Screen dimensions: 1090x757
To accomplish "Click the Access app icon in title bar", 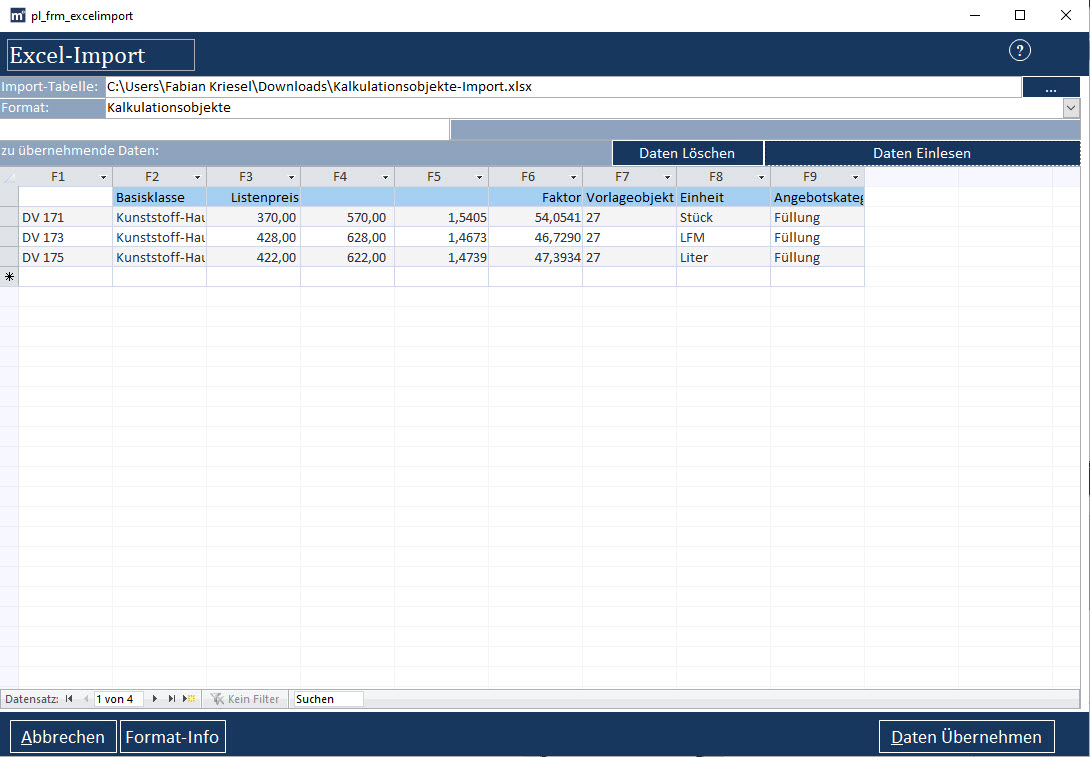I will pyautogui.click(x=16, y=16).
